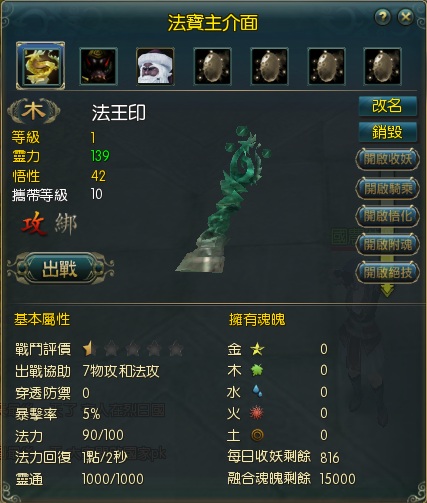
Task: Select the red-eyed demon mask slot
Action: 98,66
